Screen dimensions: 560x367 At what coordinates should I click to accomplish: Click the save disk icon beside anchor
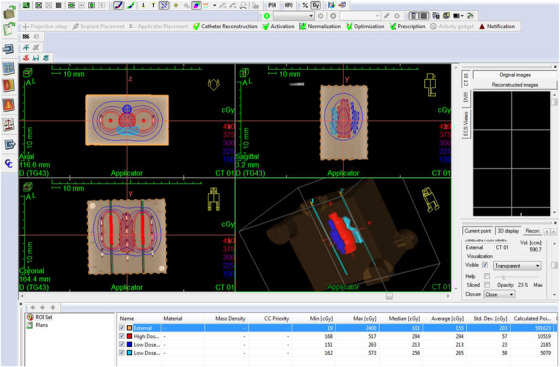(x=36, y=57)
